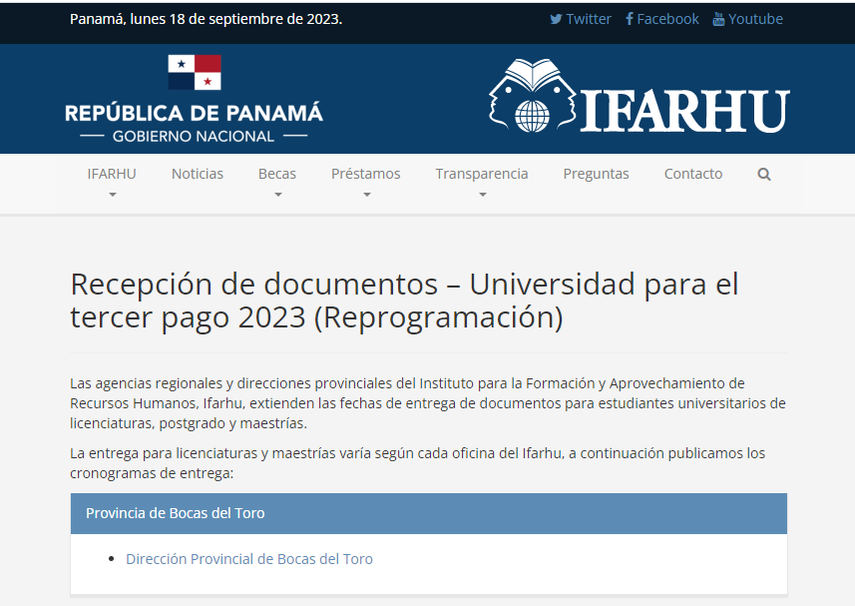This screenshot has width=855, height=606.
Task: Go to the Noticias page
Action: click(197, 174)
